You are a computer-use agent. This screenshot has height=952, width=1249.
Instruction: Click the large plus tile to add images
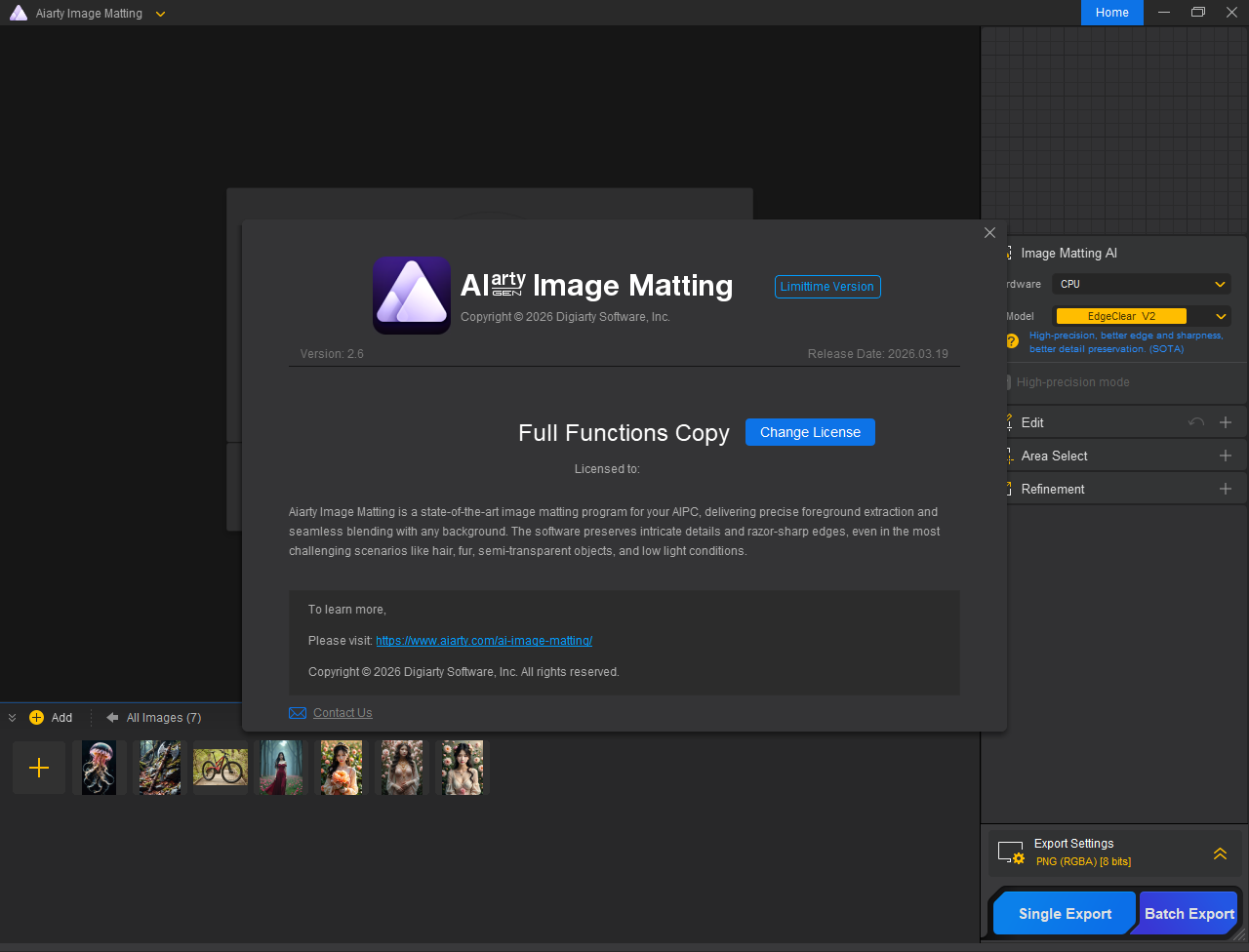(39, 768)
